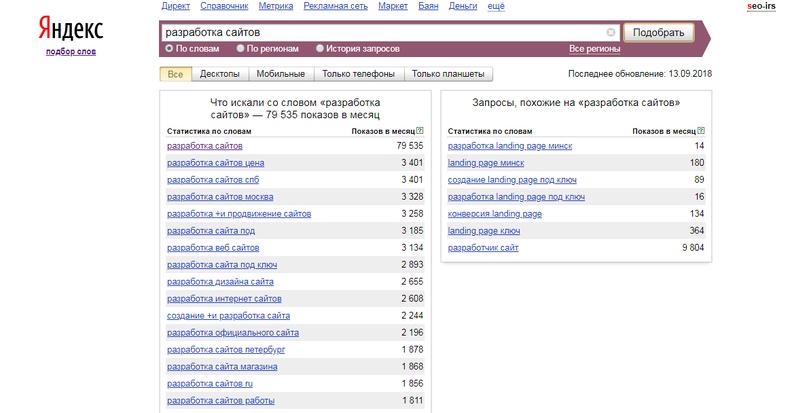Open the Справочник link
Image resolution: width=807 pixels, height=413 pixels.
pos(224,6)
